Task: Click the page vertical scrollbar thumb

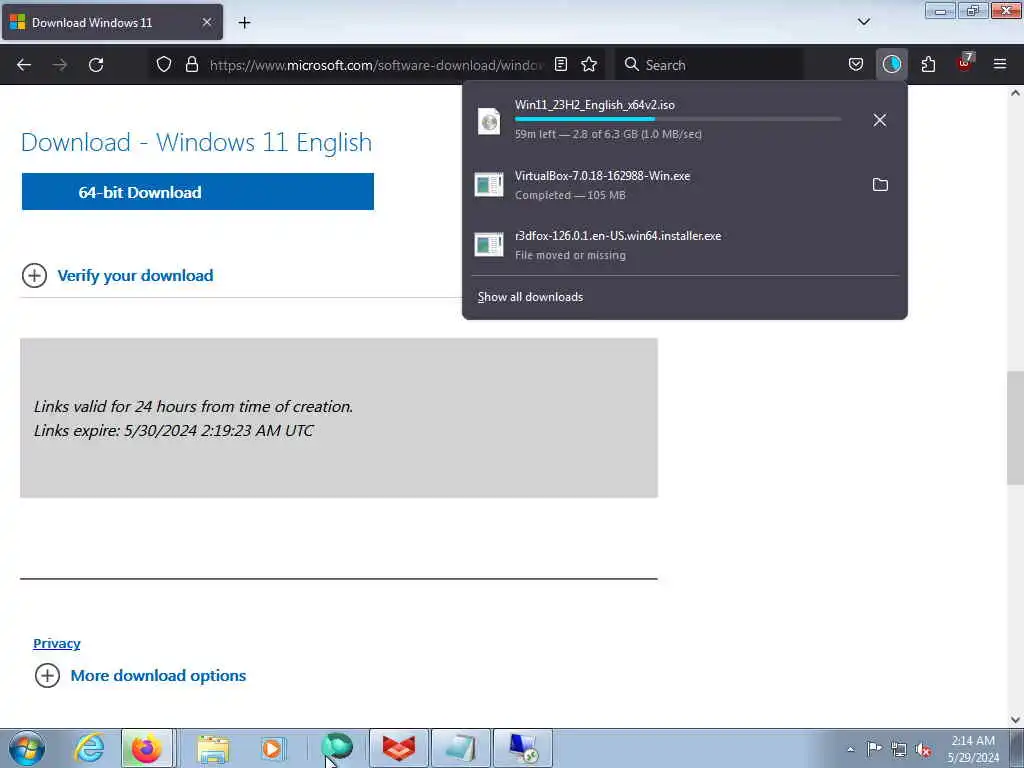Action: coord(1015,428)
